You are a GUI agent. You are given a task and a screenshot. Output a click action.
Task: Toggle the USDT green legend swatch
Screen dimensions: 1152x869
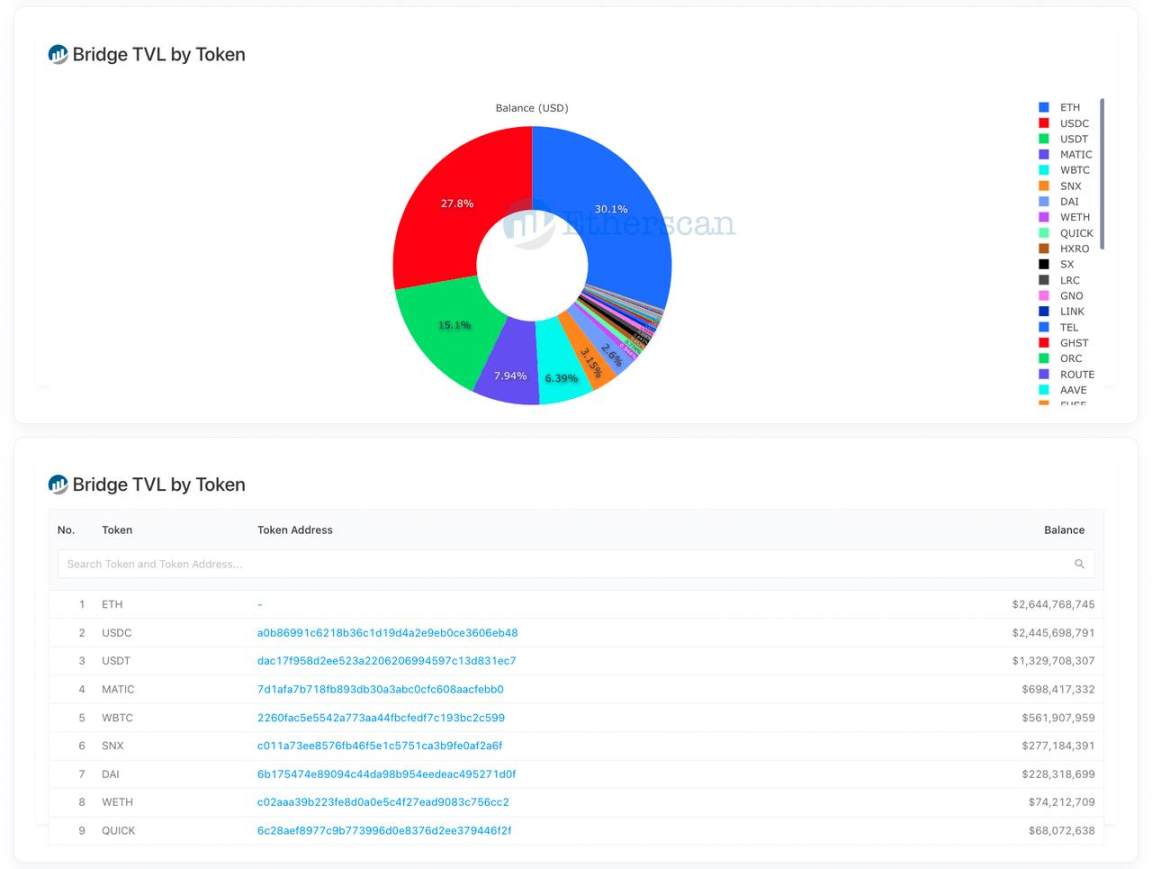[1043, 138]
